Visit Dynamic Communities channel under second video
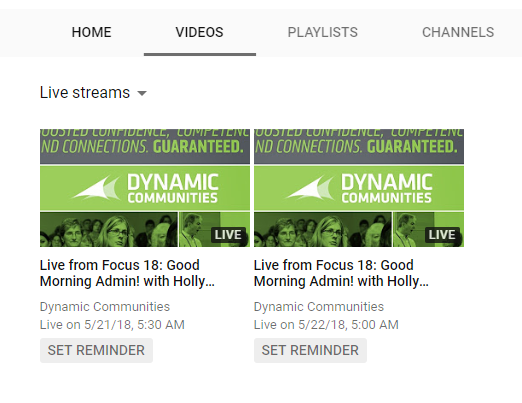522x403 pixels. [319, 307]
